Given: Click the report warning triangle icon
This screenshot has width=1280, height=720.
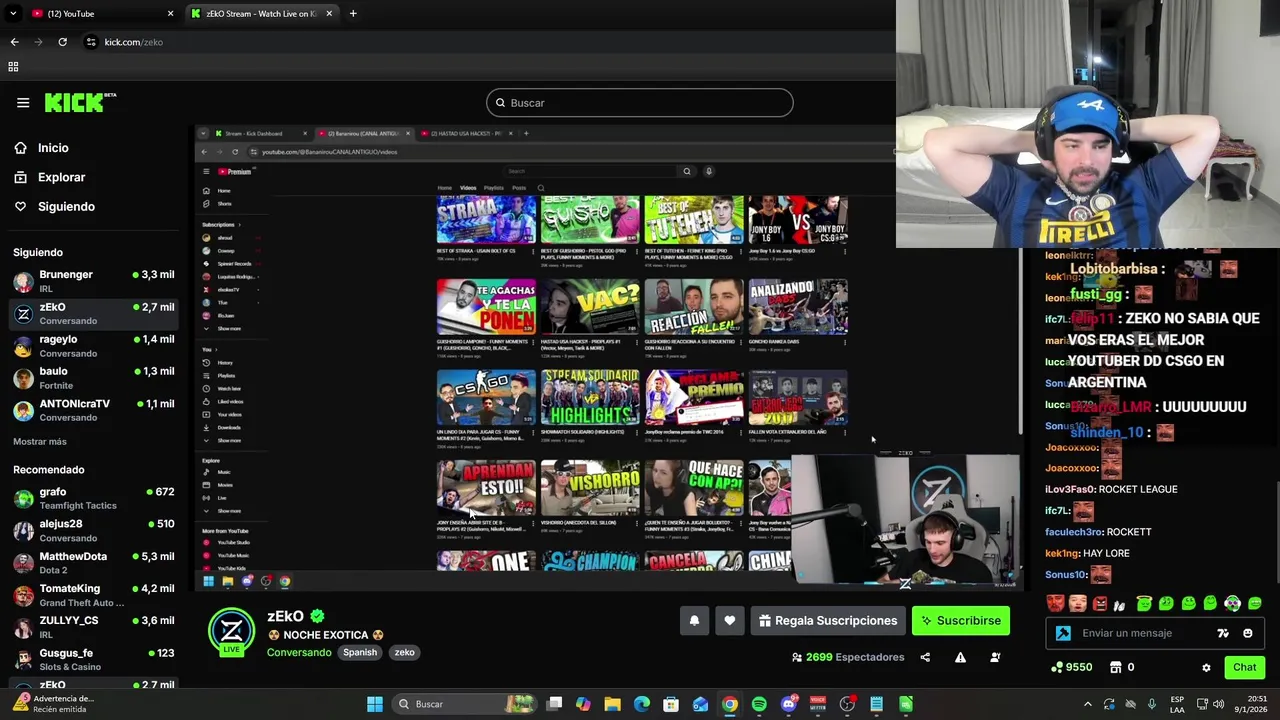Looking at the screenshot, I should (960, 657).
